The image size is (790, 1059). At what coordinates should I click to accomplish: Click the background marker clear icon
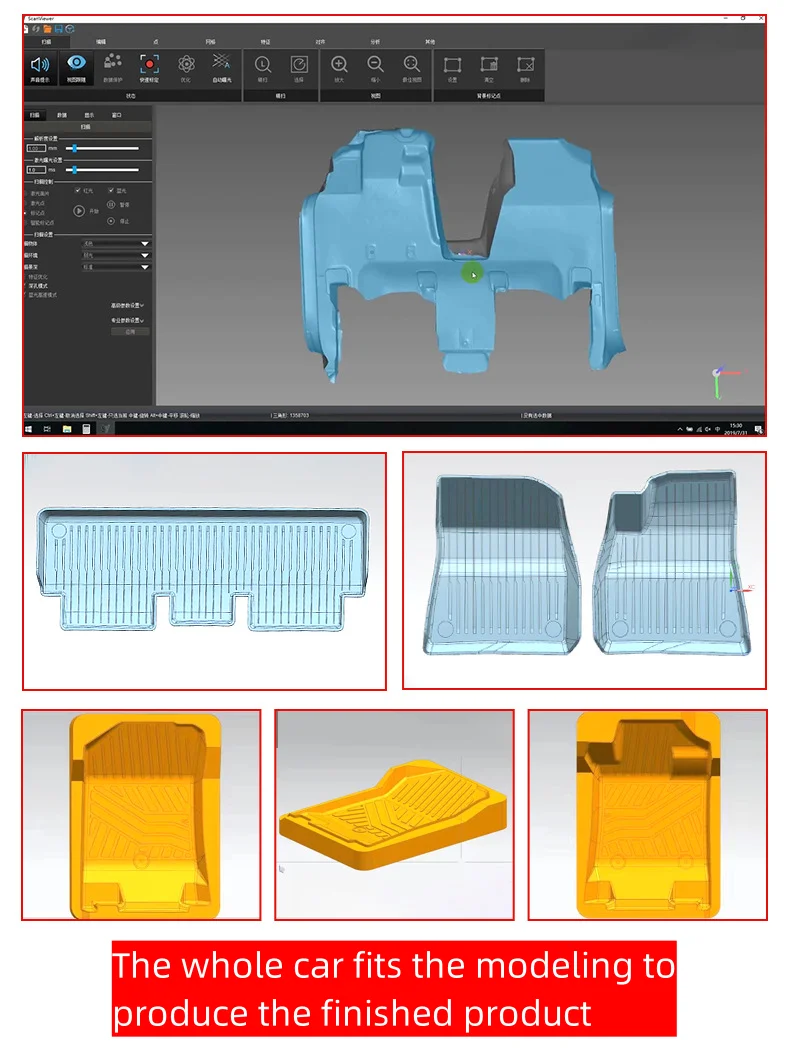tap(489, 65)
